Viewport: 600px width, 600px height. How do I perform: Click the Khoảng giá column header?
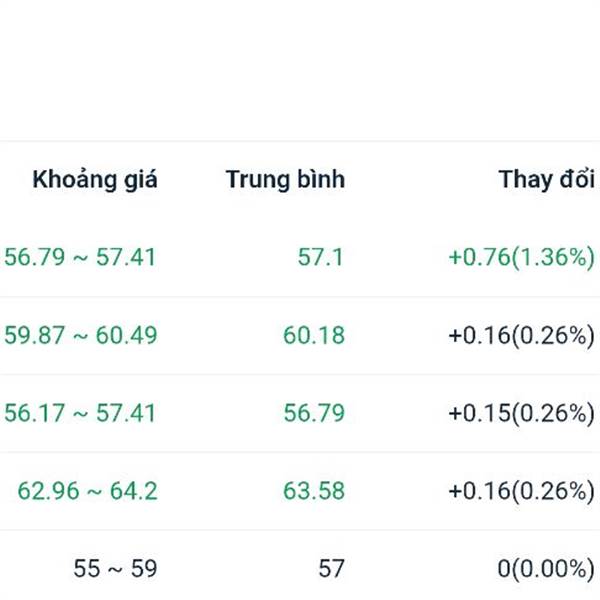(x=95, y=179)
